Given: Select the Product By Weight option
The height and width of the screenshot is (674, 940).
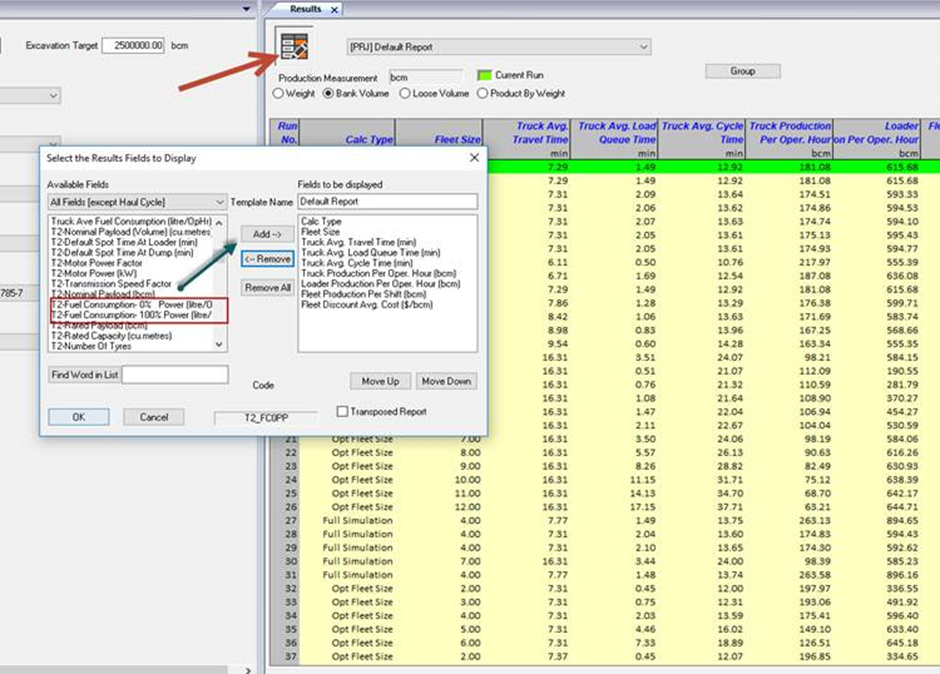Looking at the screenshot, I should [x=482, y=94].
